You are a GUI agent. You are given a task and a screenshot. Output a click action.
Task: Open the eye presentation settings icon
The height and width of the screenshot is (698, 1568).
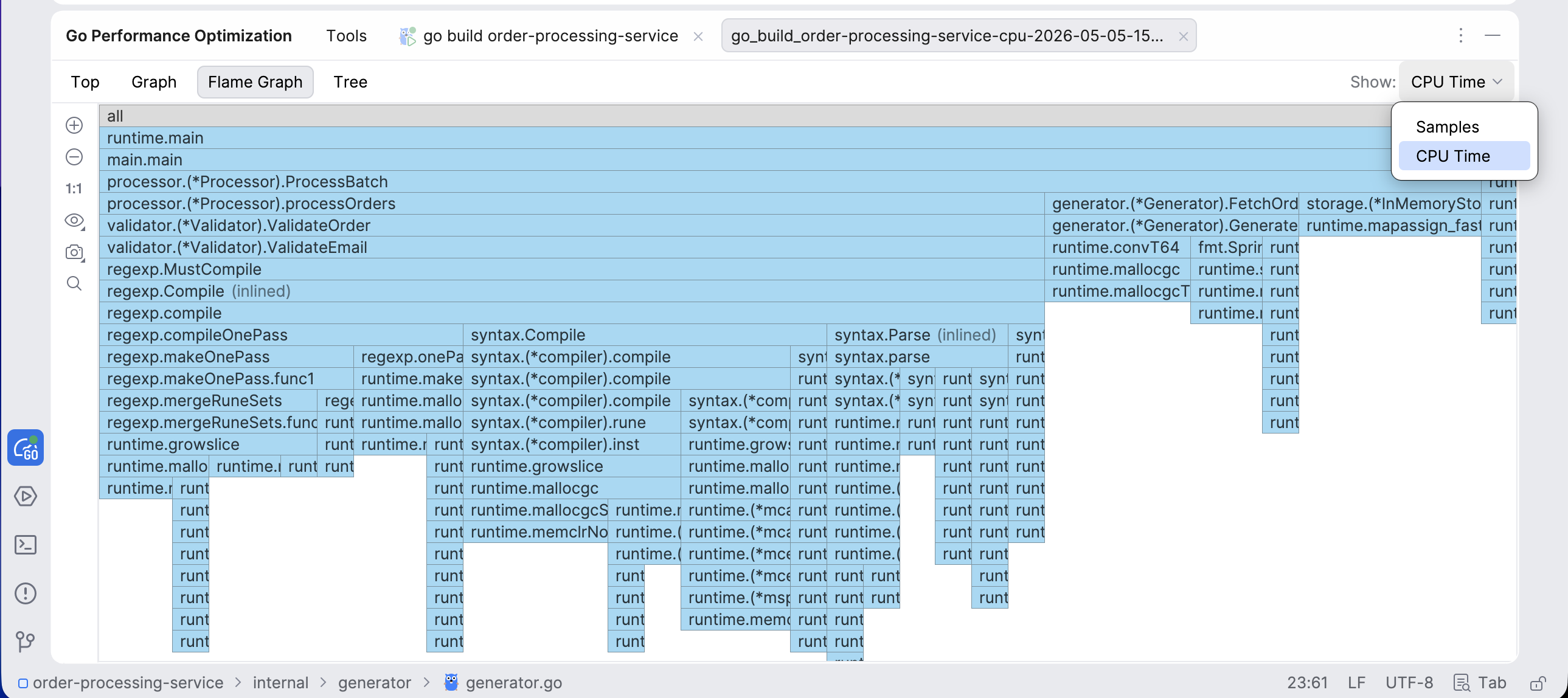click(x=74, y=220)
